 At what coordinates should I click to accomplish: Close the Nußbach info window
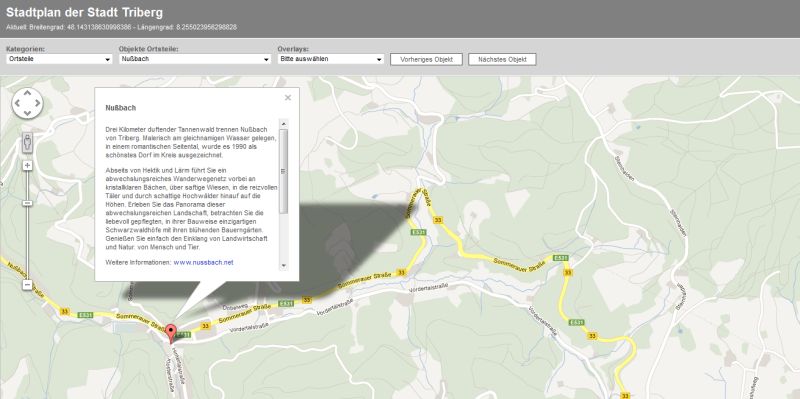pos(288,97)
